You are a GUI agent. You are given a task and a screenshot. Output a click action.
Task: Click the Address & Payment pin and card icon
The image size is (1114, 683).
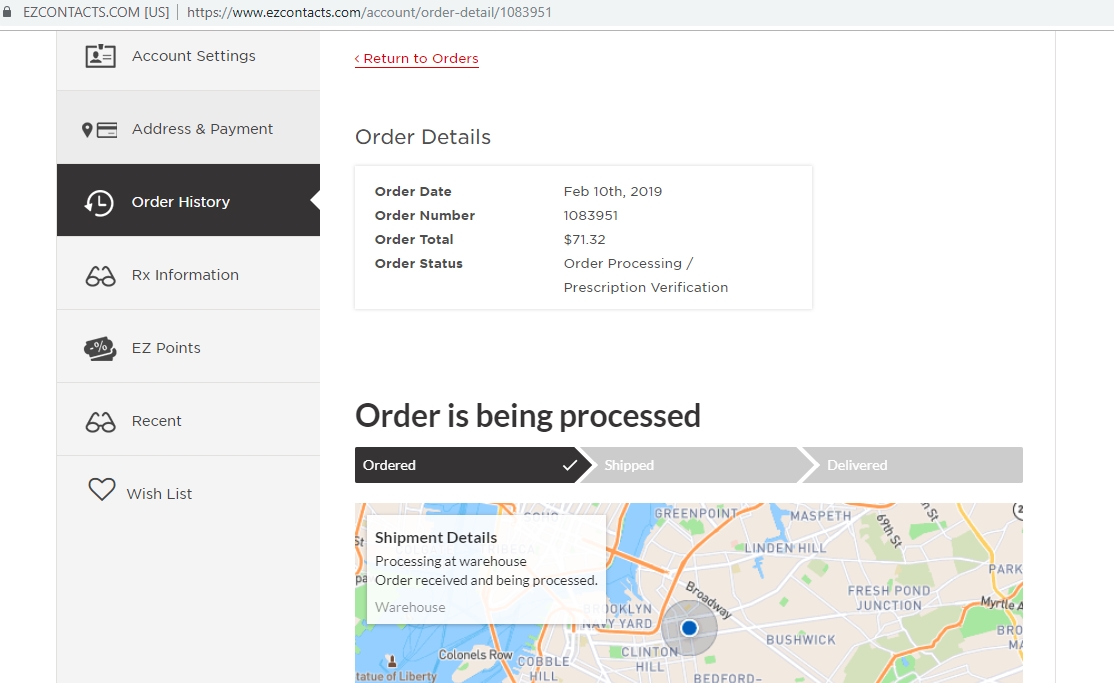click(x=99, y=130)
